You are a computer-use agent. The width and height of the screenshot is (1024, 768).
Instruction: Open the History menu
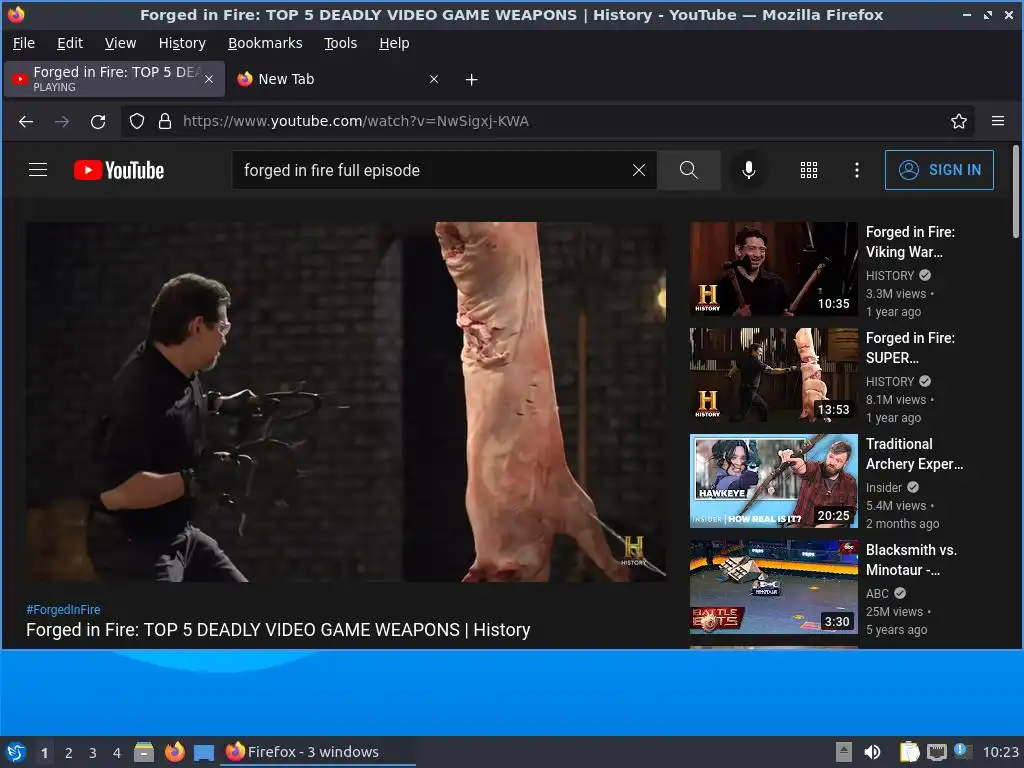click(x=182, y=43)
